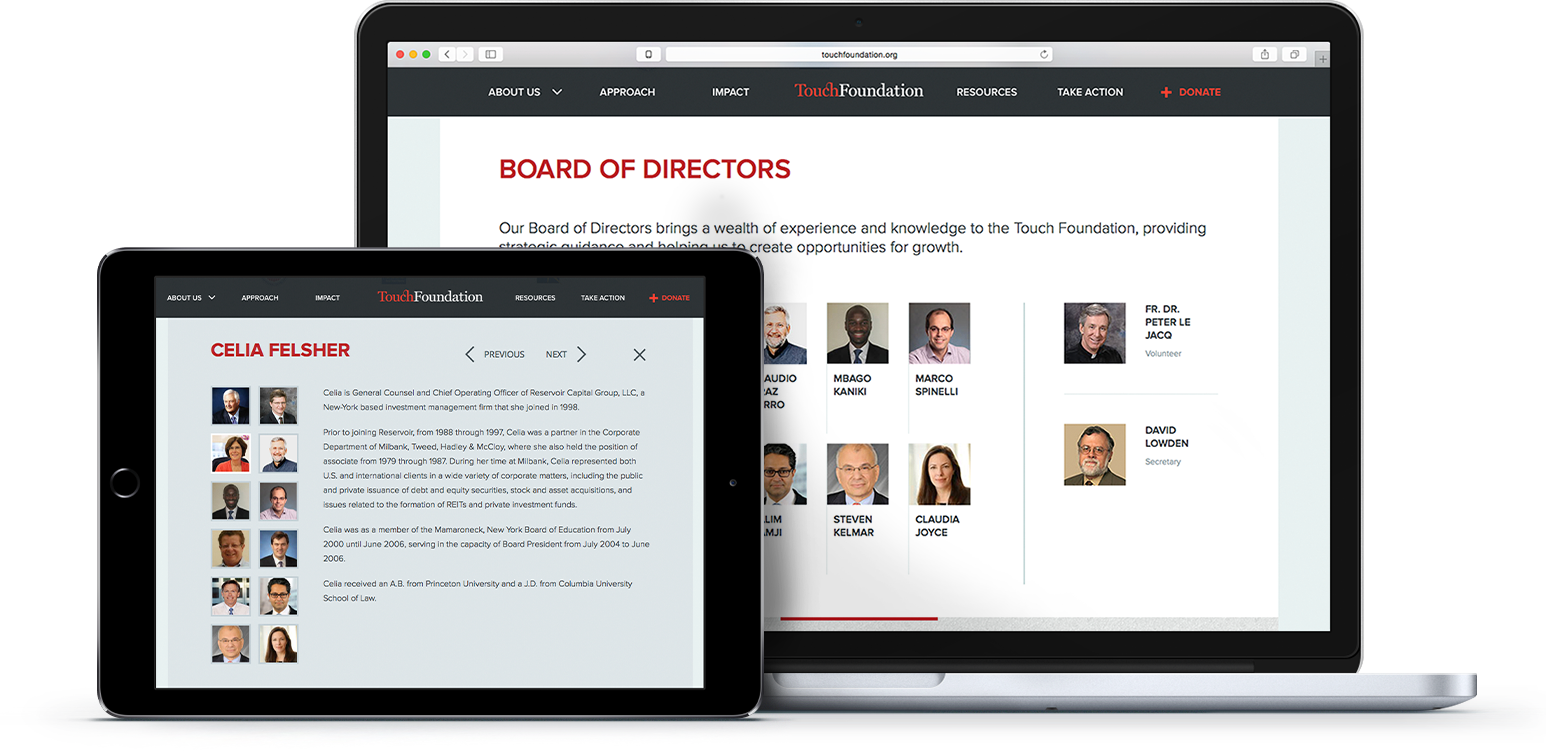The height and width of the screenshot is (751, 1546).
Task: Open Claudia Joyce photo on laptop
Action: pyautogui.click(x=939, y=474)
